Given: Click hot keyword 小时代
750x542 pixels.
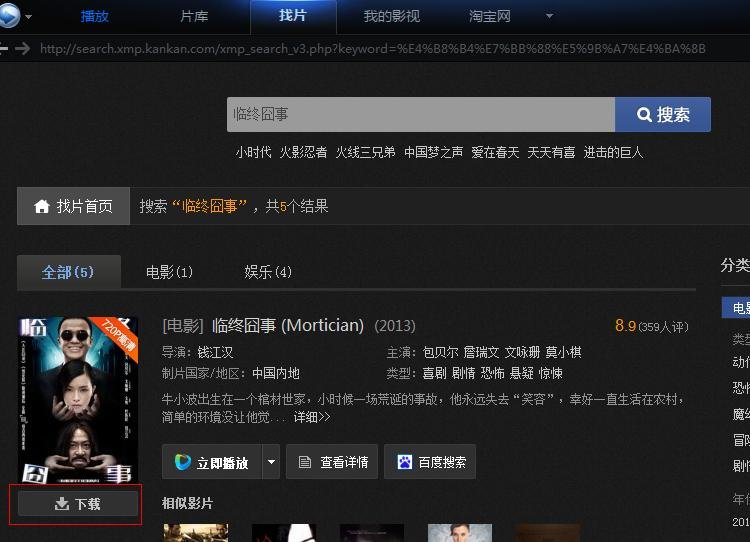Looking at the screenshot, I should point(254,152).
